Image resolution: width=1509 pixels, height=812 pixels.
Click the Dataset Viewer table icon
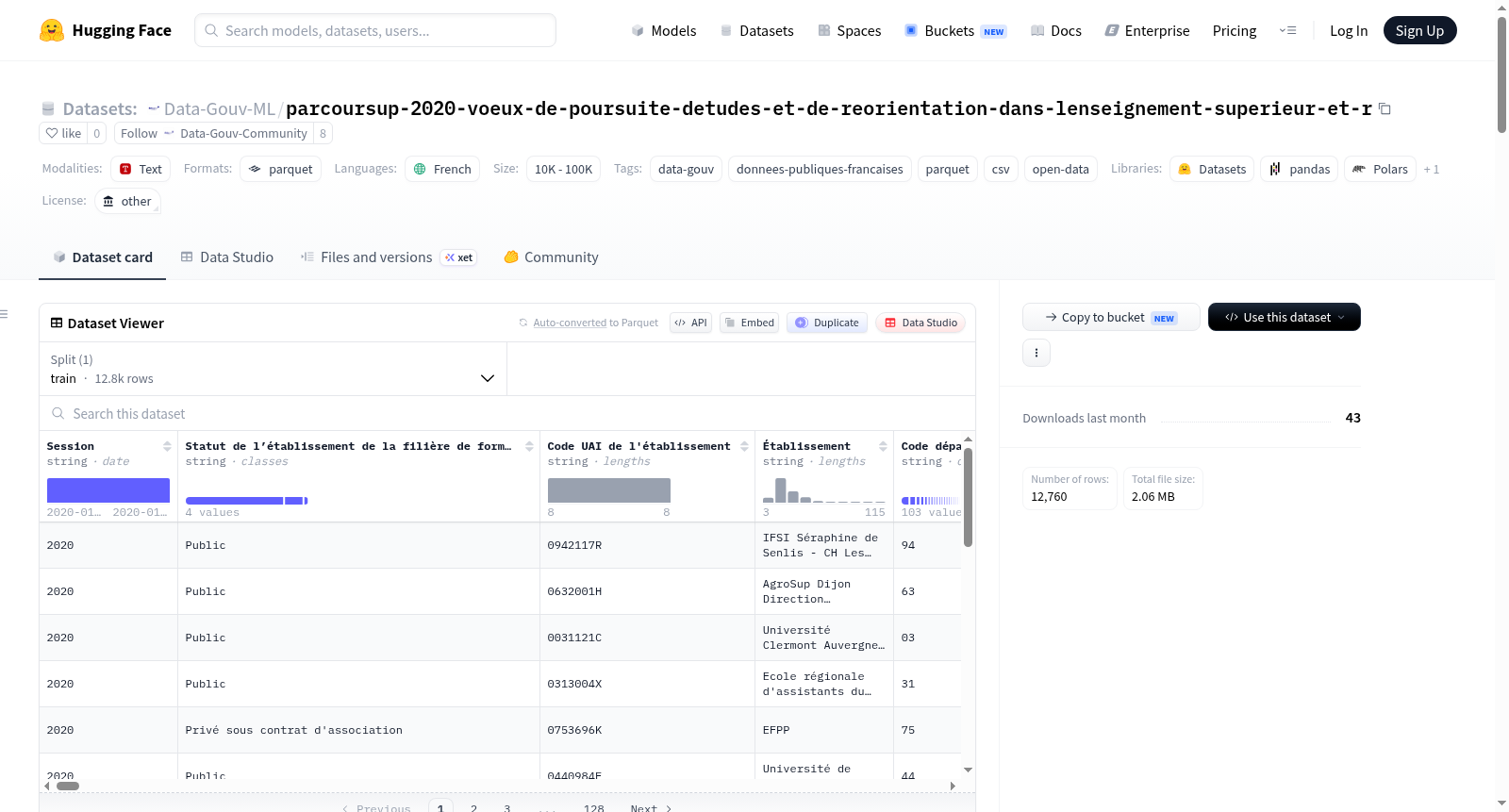click(57, 323)
